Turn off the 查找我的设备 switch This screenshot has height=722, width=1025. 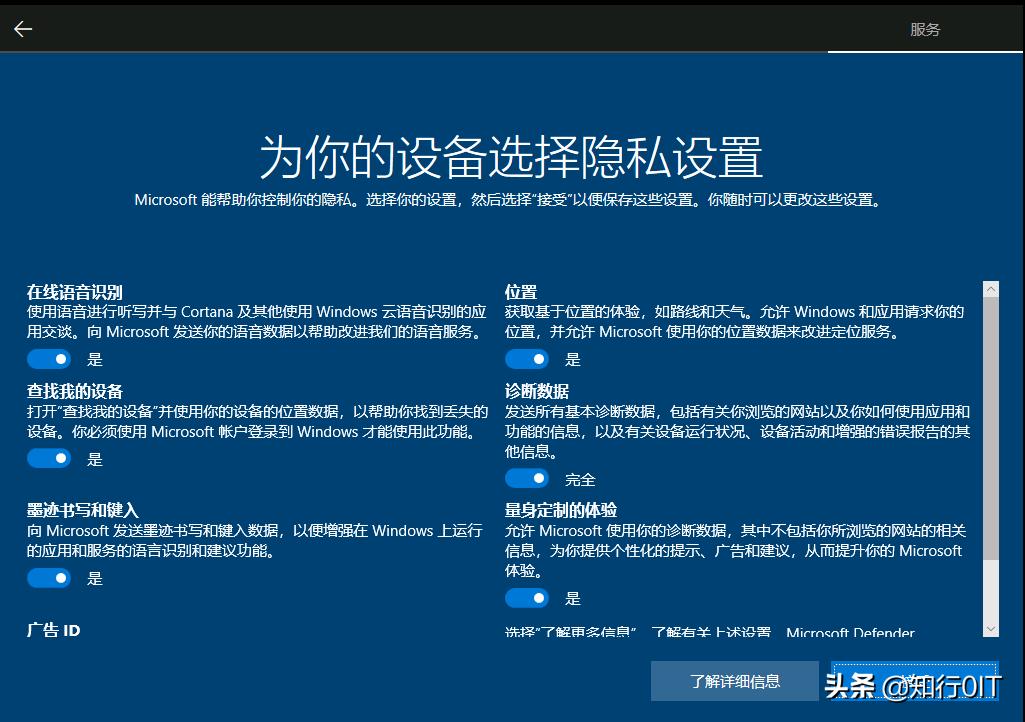(49, 458)
